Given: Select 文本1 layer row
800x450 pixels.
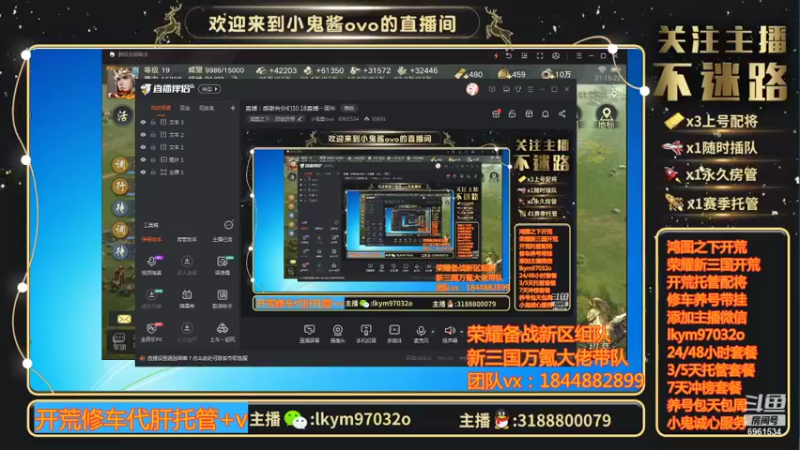Looking at the screenshot, I should click(x=187, y=147).
